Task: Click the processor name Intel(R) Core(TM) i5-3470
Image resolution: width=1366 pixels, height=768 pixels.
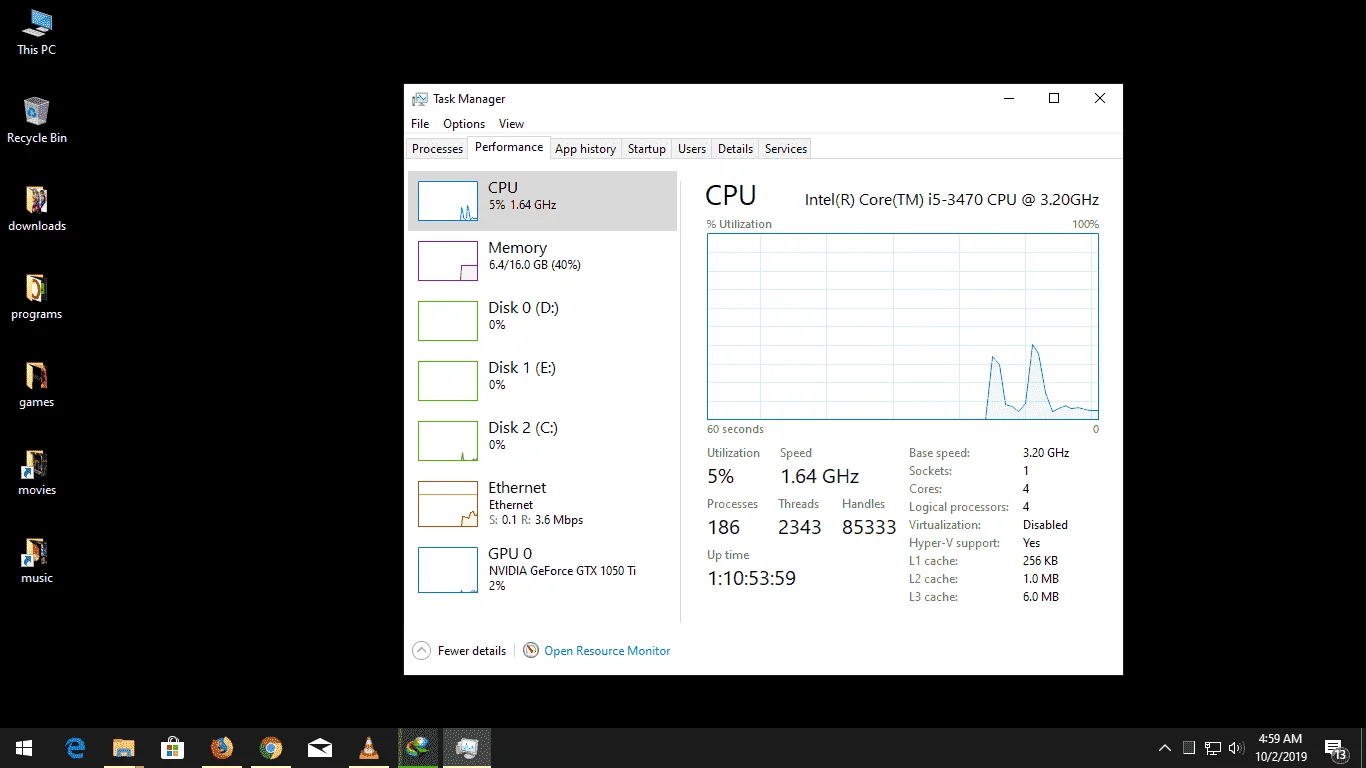Action: [952, 200]
